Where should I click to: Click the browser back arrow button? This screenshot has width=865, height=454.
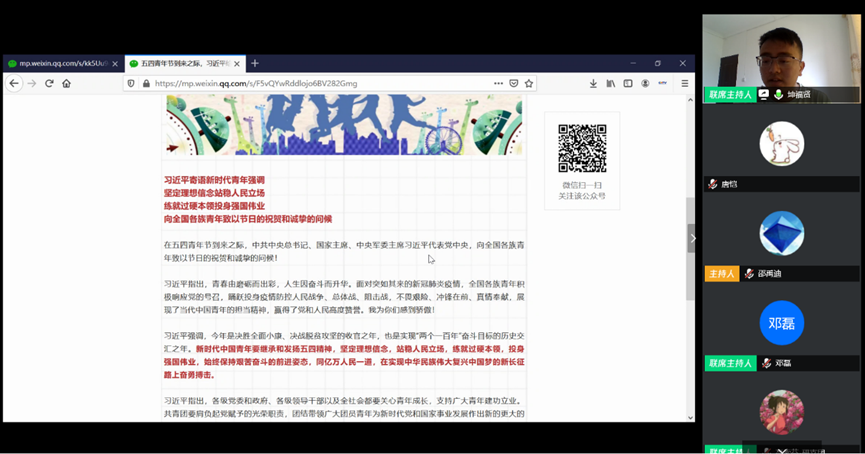(14, 84)
